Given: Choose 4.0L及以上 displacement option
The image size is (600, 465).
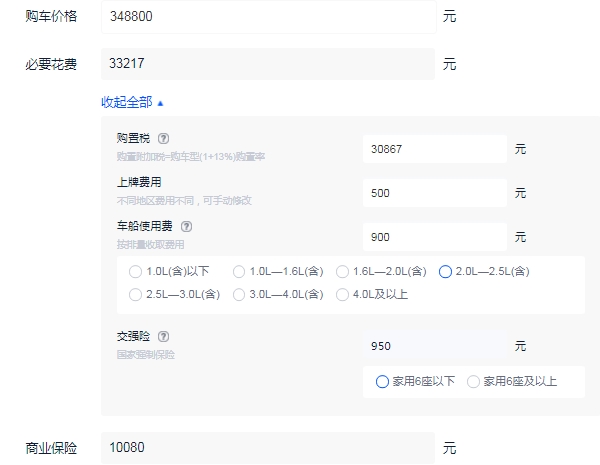Looking at the screenshot, I should click(343, 295).
